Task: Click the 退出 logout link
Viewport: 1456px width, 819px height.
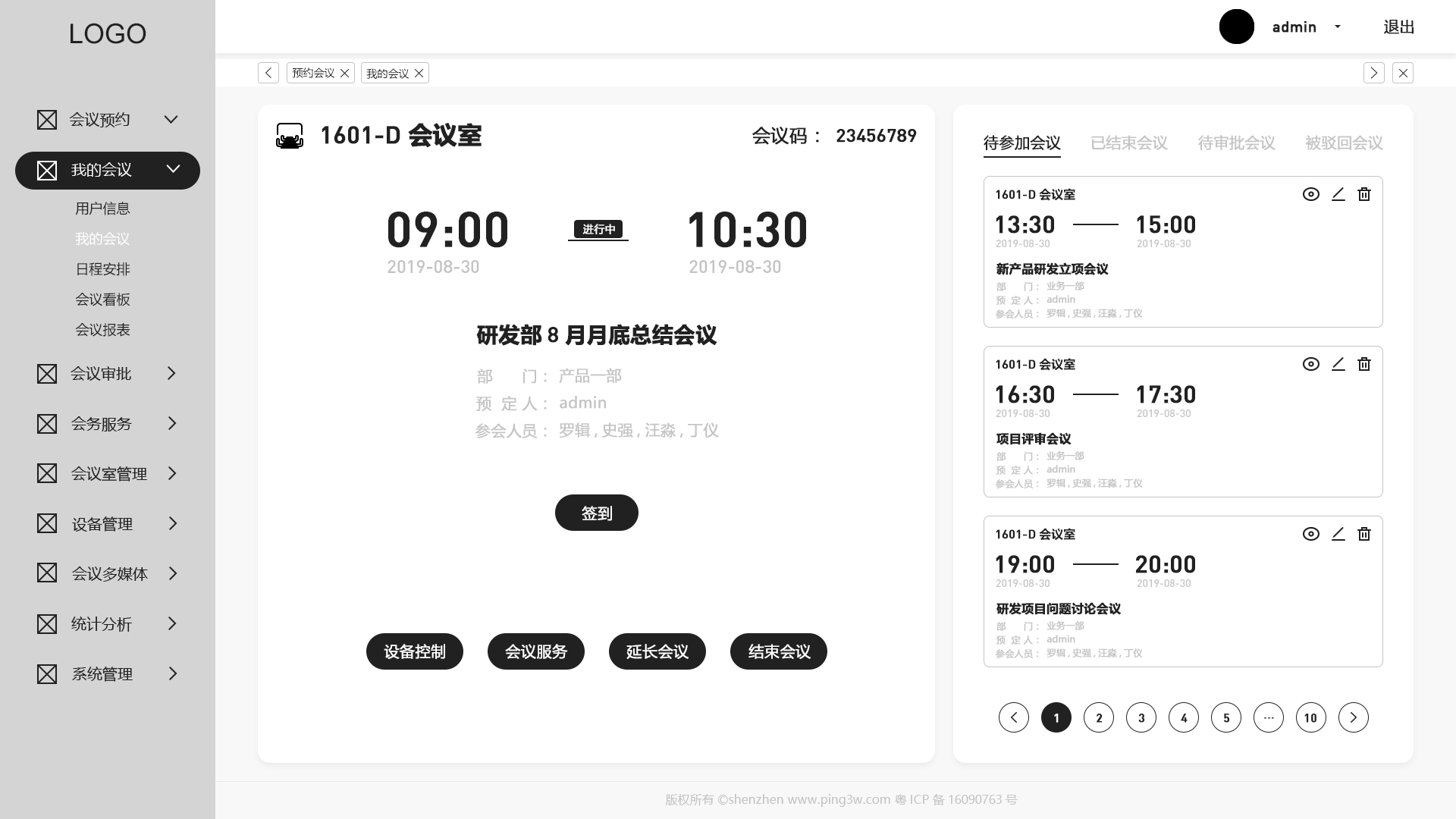Action: pos(1399,27)
